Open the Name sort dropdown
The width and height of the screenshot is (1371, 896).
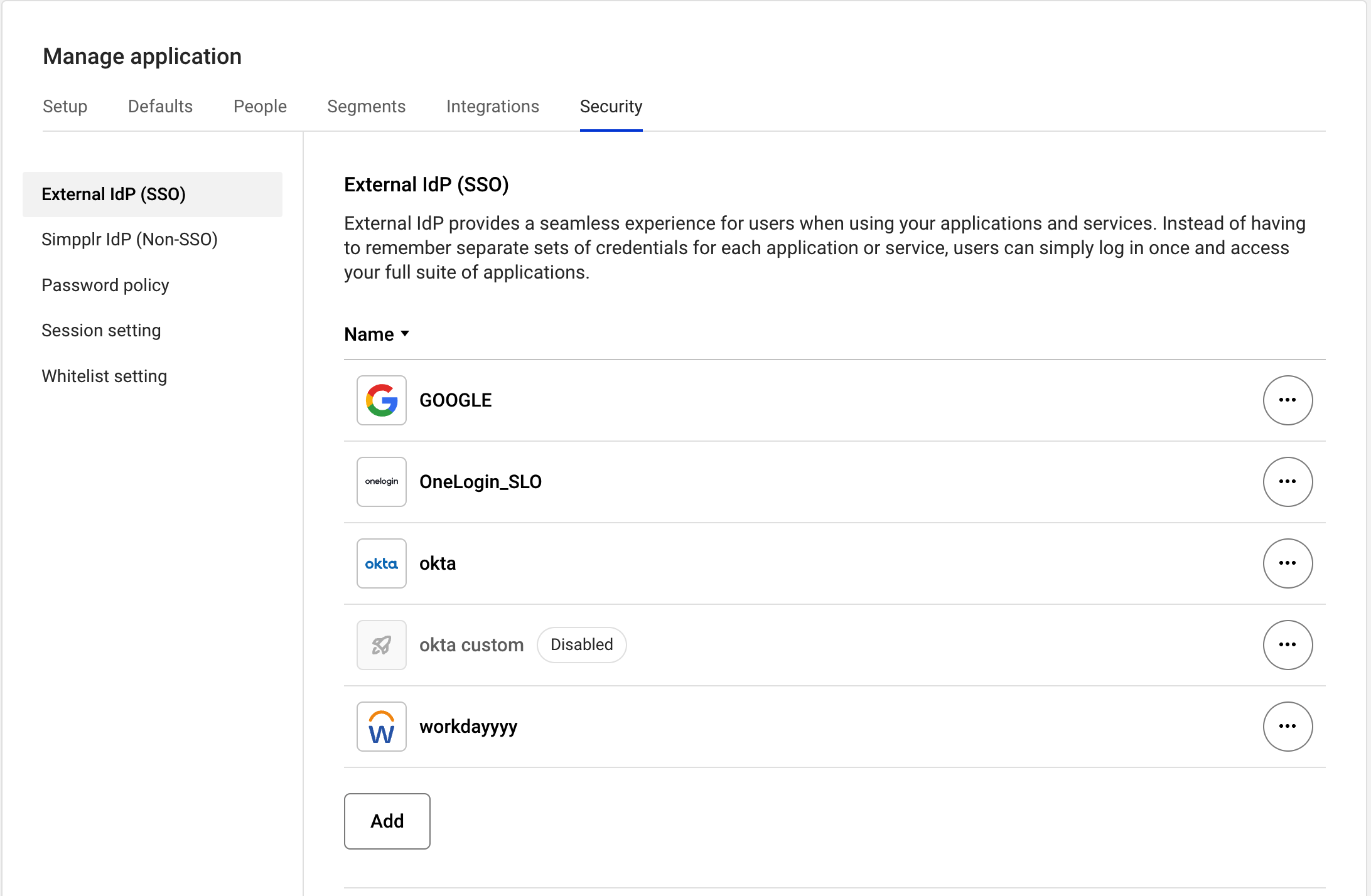coord(376,333)
